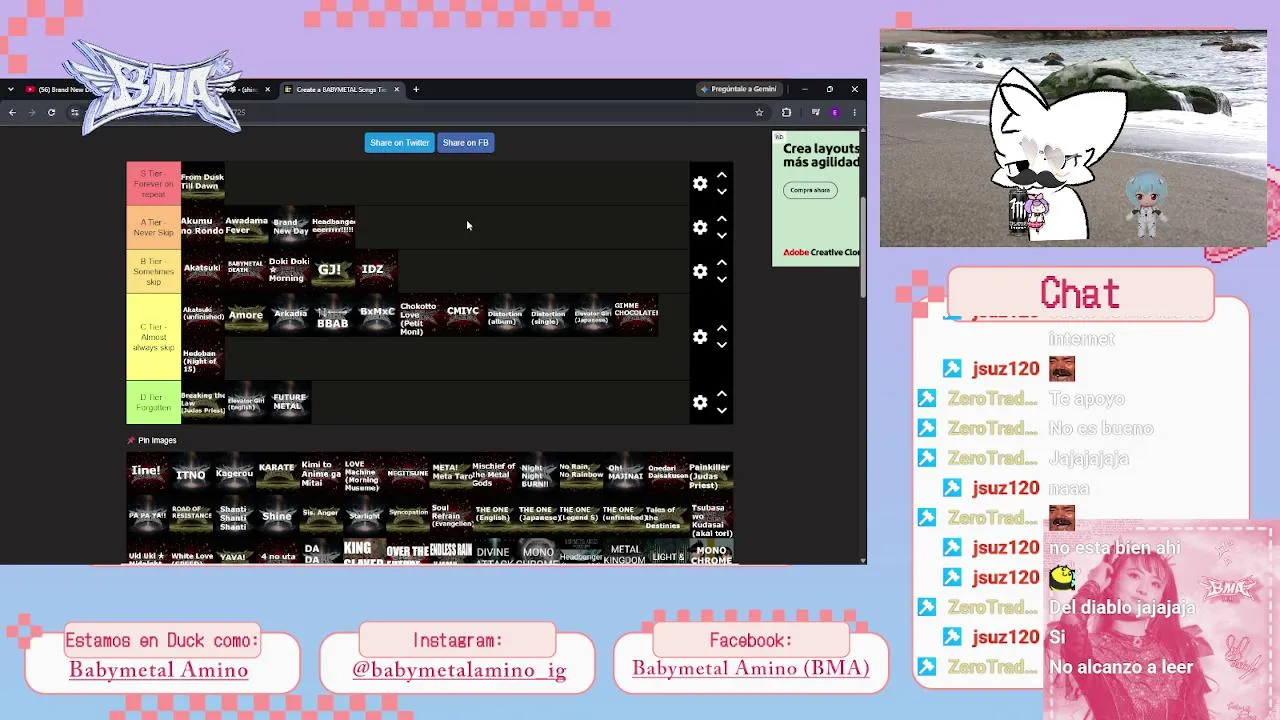Pick Starlight tile from image pool
Screen dimensions: 1280x720
pos(365,516)
